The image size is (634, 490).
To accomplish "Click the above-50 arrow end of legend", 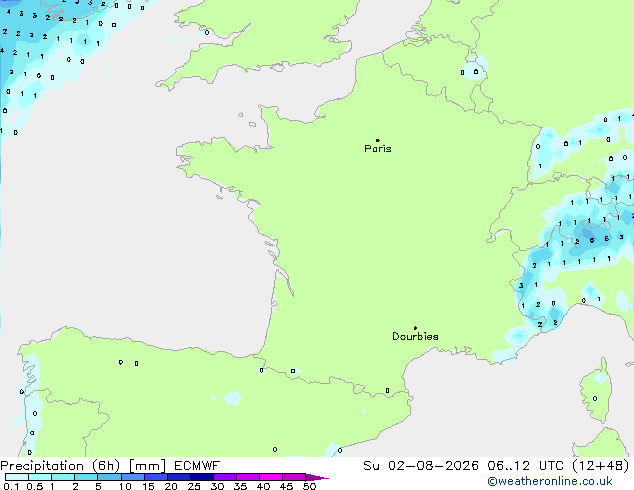I will [x=317, y=477].
